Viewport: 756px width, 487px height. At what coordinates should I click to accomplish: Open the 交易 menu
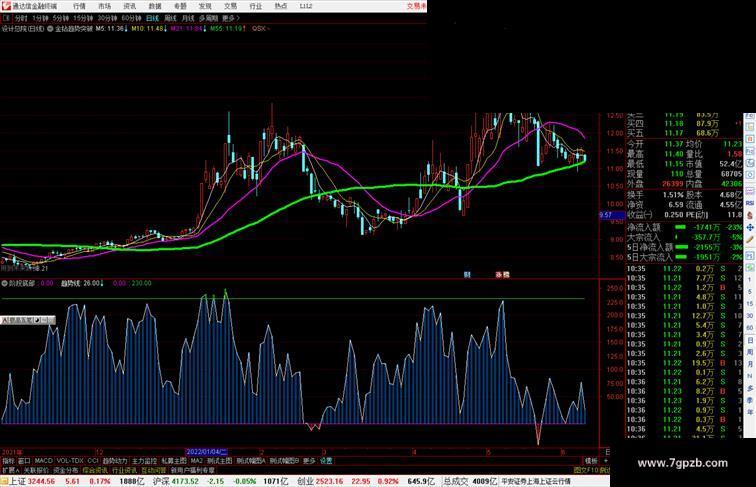tap(230, 6)
